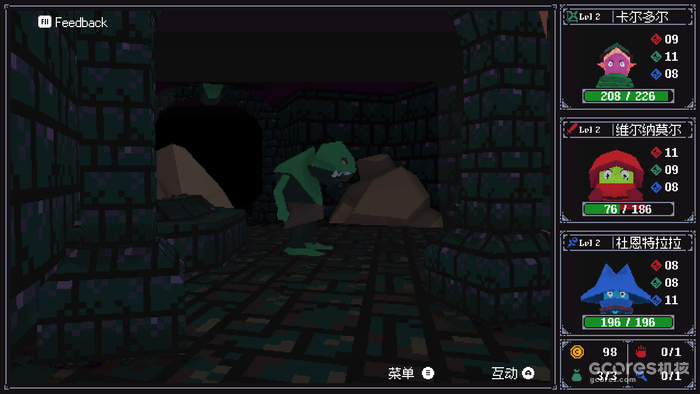Select the blue wizard hat portrait
Image resolution: width=700 pixels, height=394 pixels.
(x=616, y=289)
